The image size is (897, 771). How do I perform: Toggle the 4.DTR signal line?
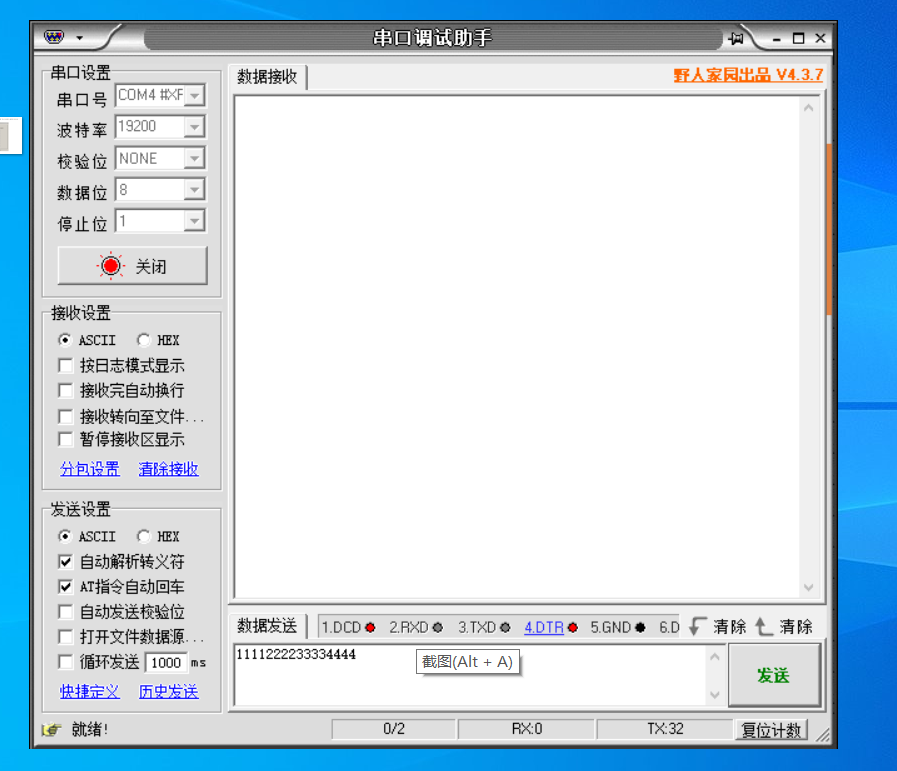pos(551,627)
